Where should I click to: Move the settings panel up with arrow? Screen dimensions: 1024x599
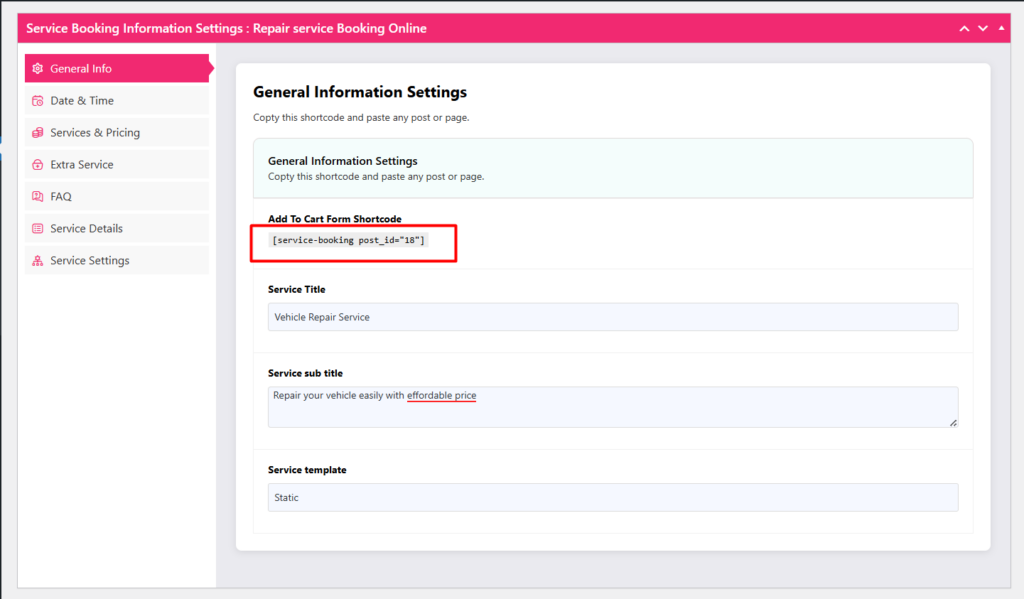coord(964,29)
